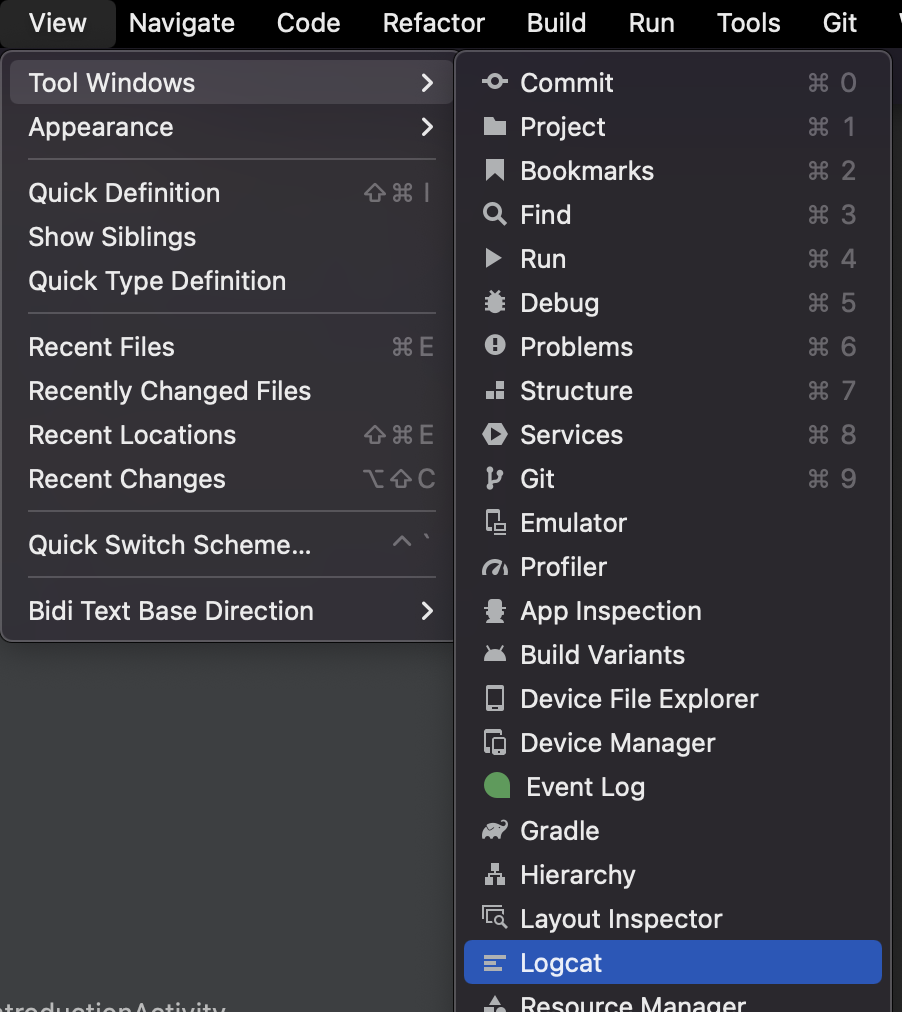The width and height of the screenshot is (902, 1012).
Task: Expand Bidi Text Base Direction submenu
Action: click(427, 611)
